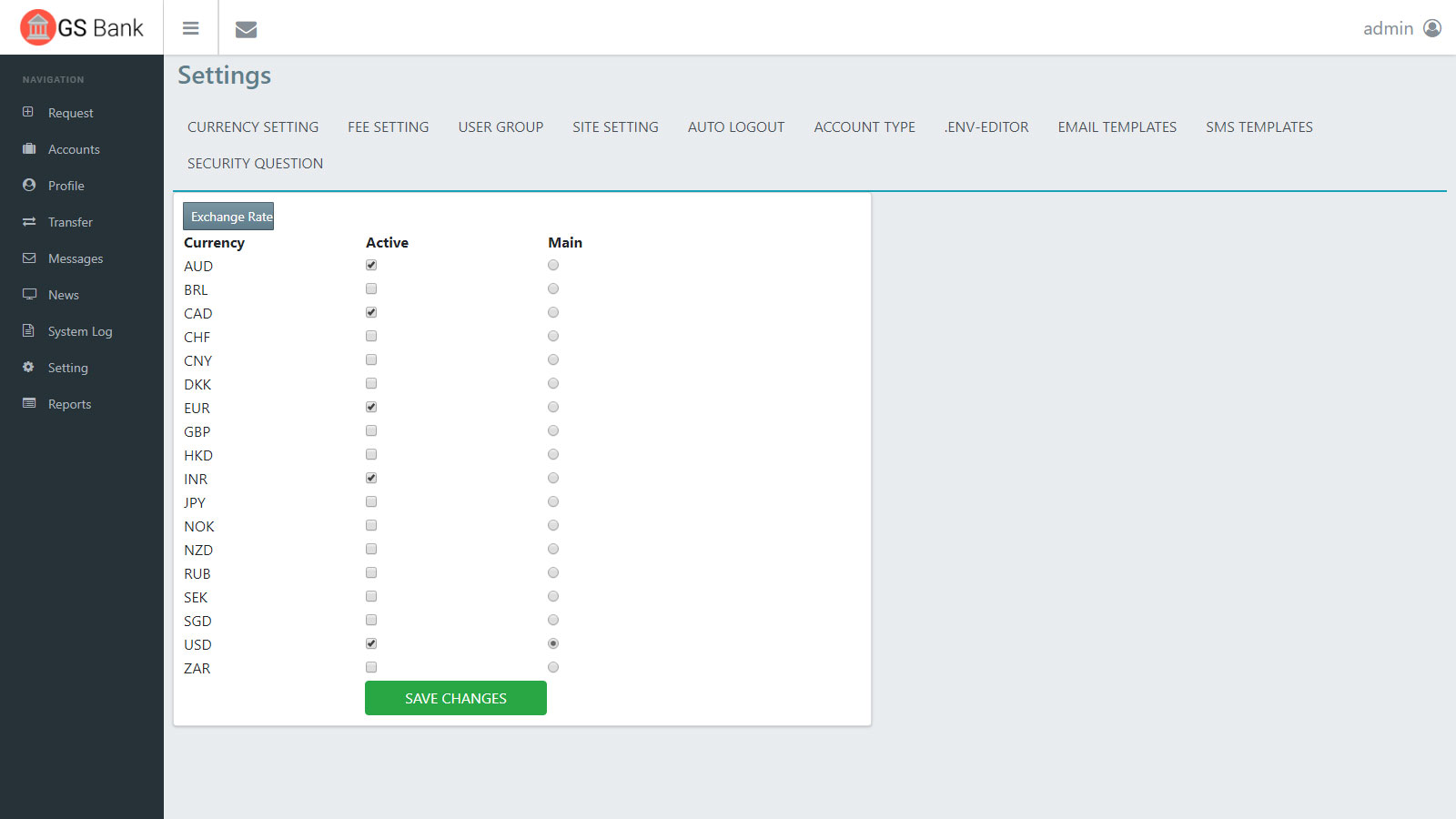
Task: Uncheck the EUR active checkbox
Action: 371,408
